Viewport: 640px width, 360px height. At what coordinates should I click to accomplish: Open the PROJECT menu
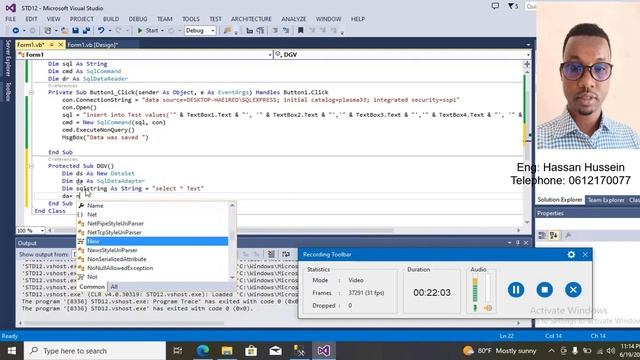pyautogui.click(x=82, y=19)
